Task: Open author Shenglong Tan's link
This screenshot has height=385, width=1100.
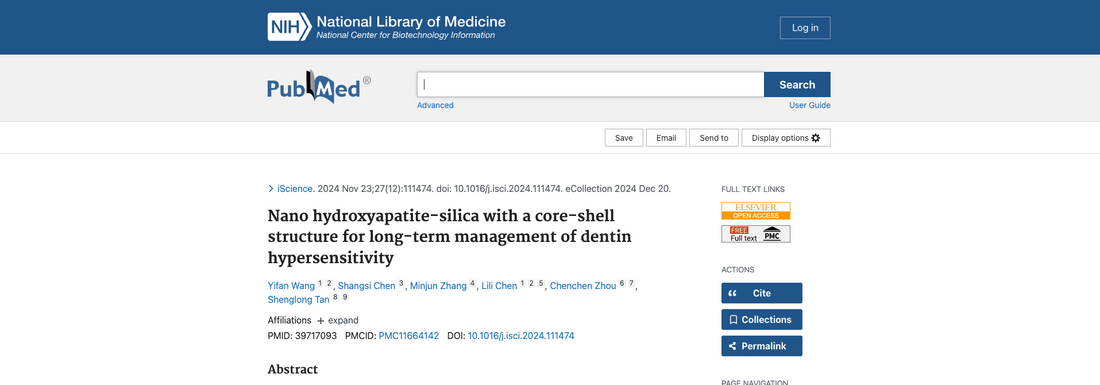Action: (x=299, y=299)
